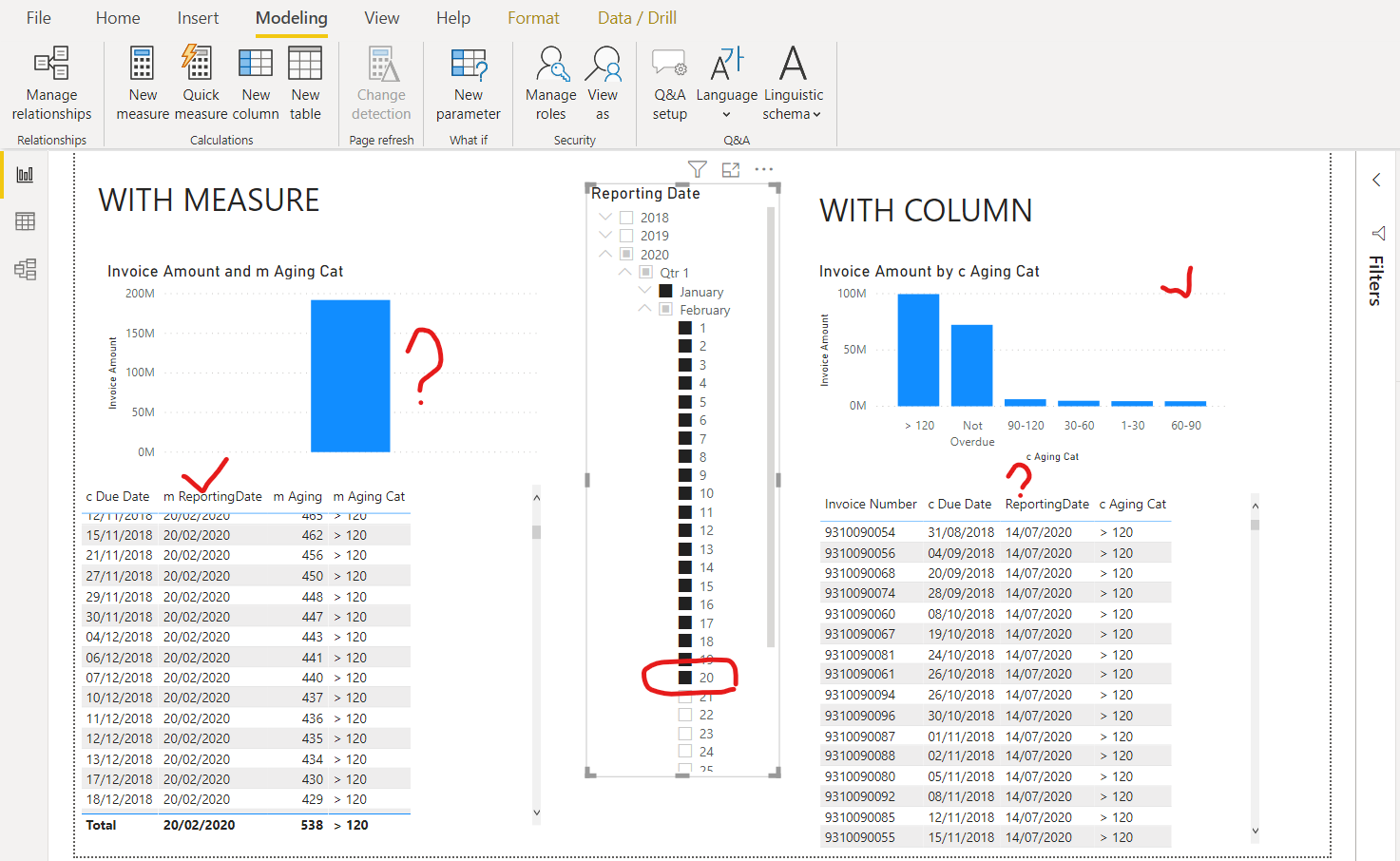The width and height of the screenshot is (1400, 861).
Task: Switch to the Insert tab
Action: [x=198, y=18]
